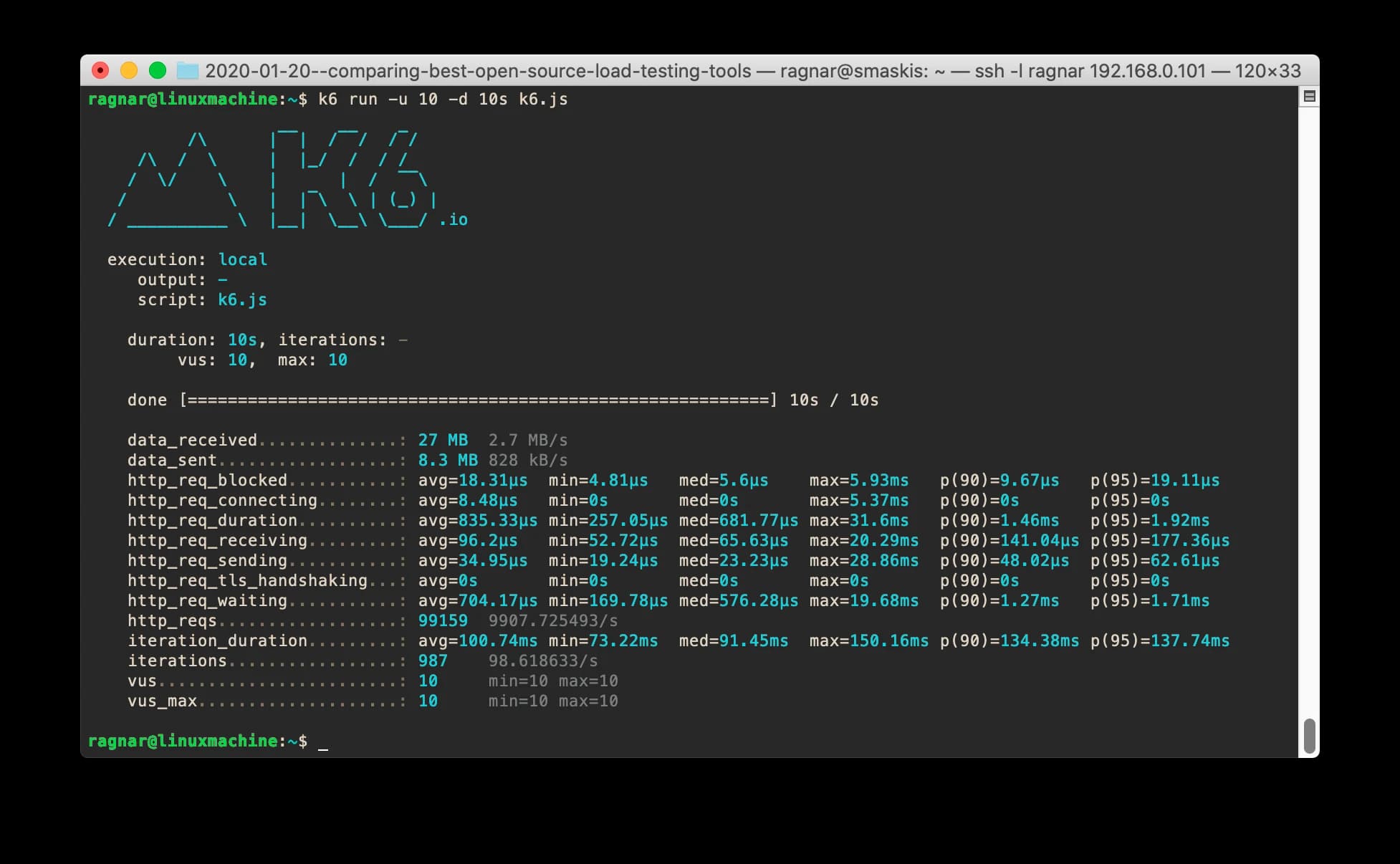
Task: Click the yellow minimize window button
Action: pyautogui.click(x=129, y=70)
